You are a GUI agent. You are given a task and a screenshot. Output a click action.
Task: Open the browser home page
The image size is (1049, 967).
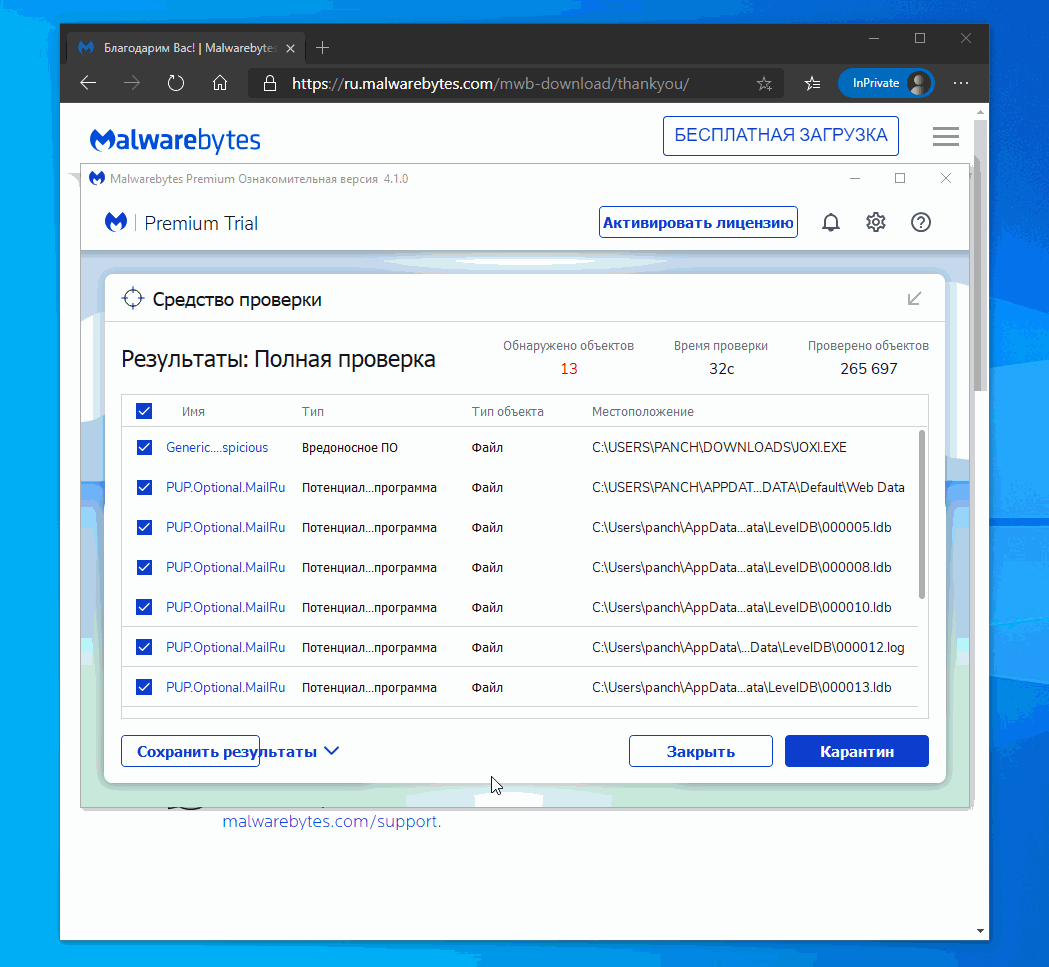coord(219,83)
